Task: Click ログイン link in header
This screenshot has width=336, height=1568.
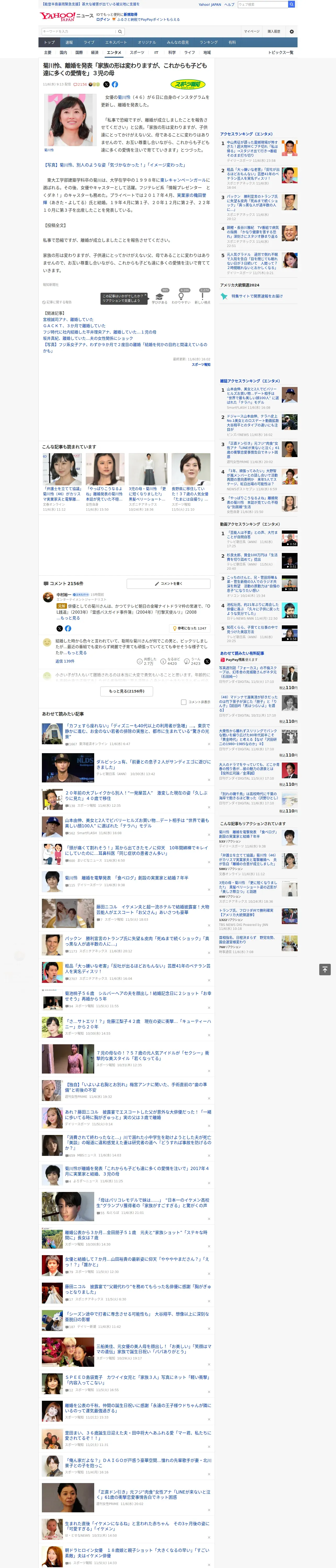Action: 103,20
